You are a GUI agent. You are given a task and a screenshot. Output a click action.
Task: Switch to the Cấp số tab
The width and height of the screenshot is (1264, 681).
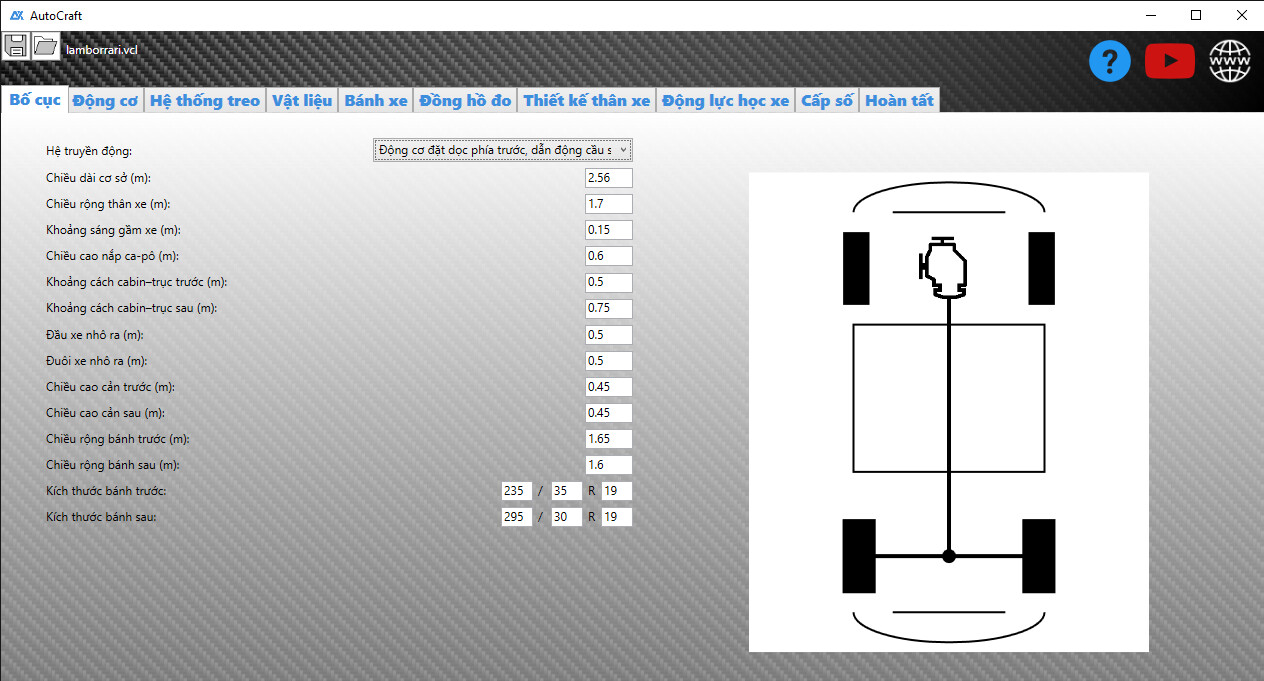coord(827,100)
